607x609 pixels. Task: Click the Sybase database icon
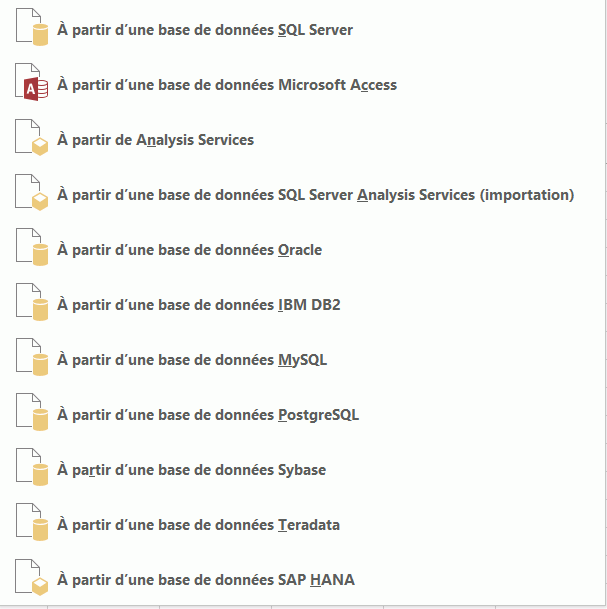tap(32, 469)
